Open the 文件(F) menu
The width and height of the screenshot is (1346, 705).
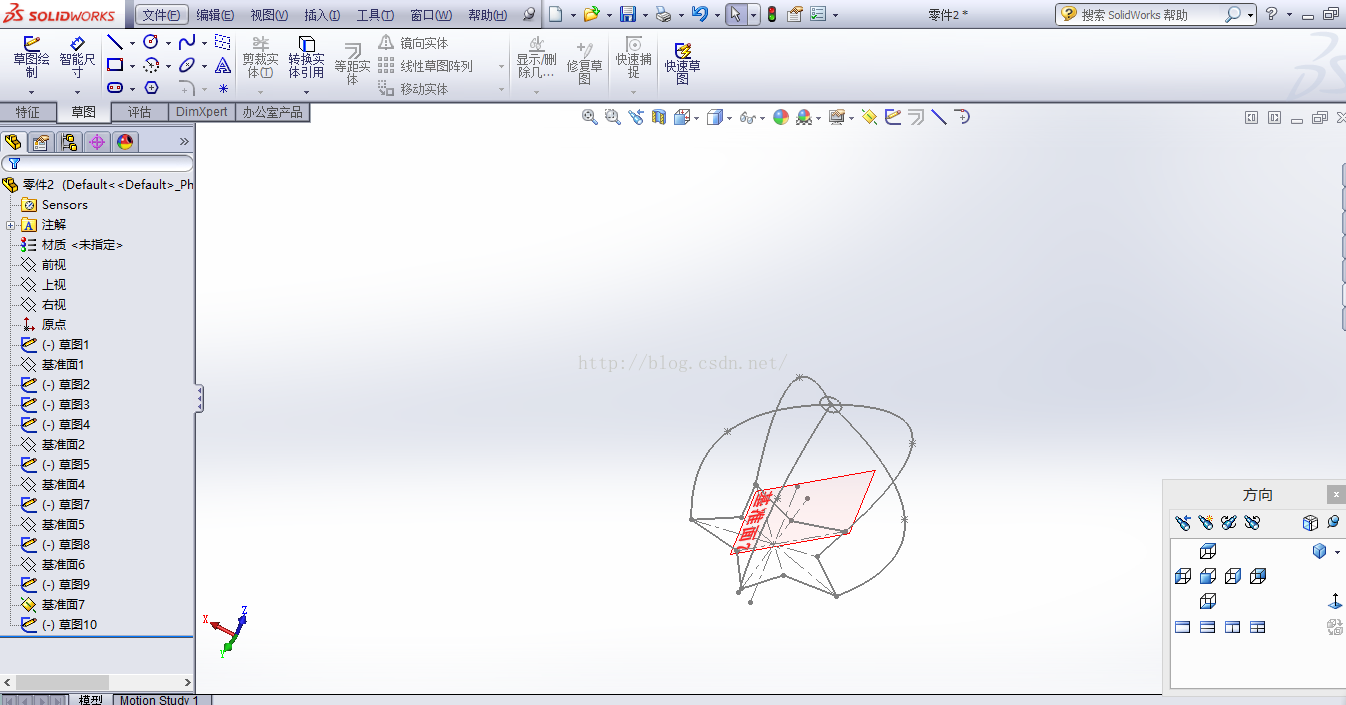(x=162, y=15)
